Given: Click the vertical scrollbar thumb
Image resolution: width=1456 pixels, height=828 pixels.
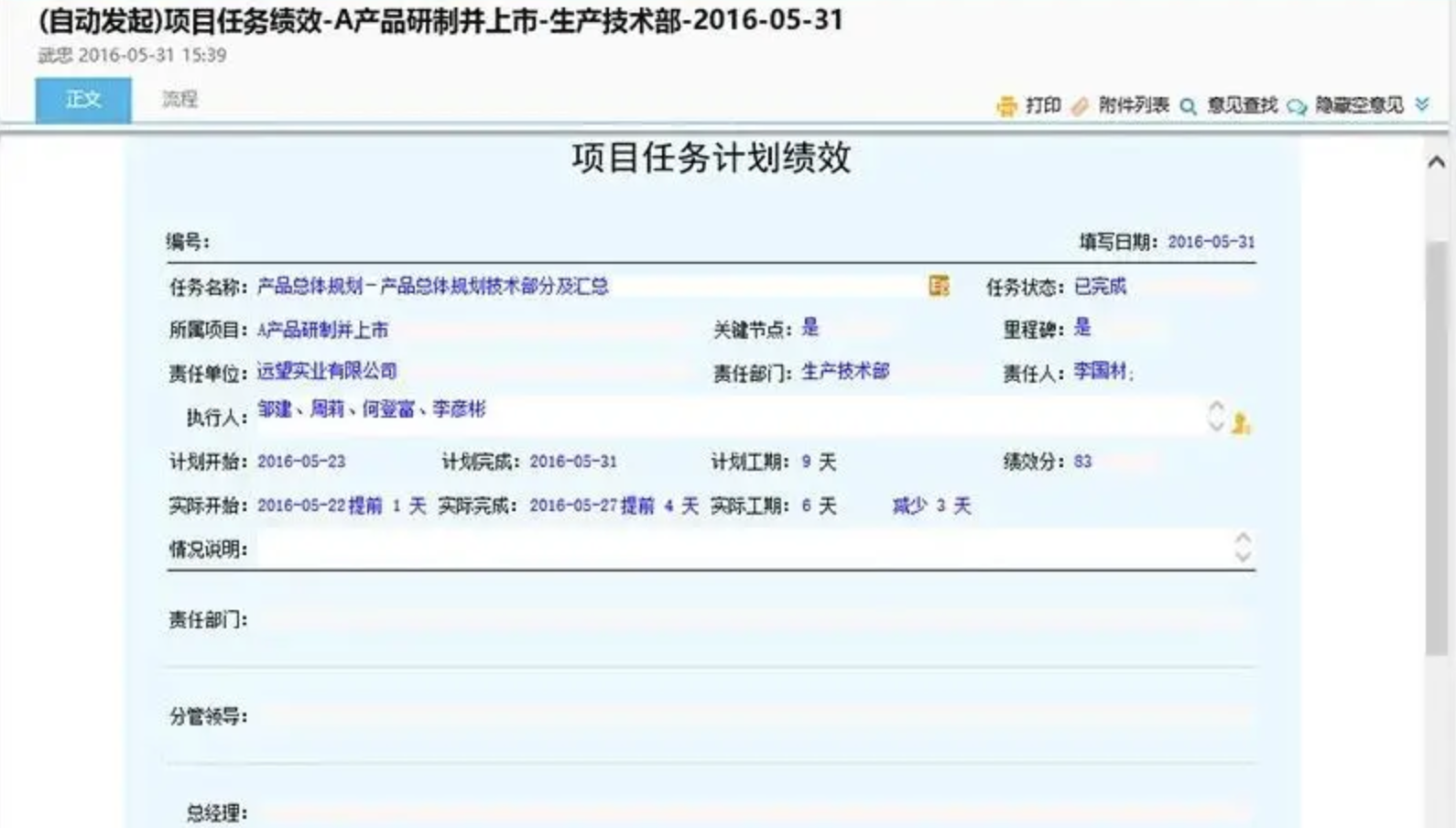Looking at the screenshot, I should pos(1436,449).
